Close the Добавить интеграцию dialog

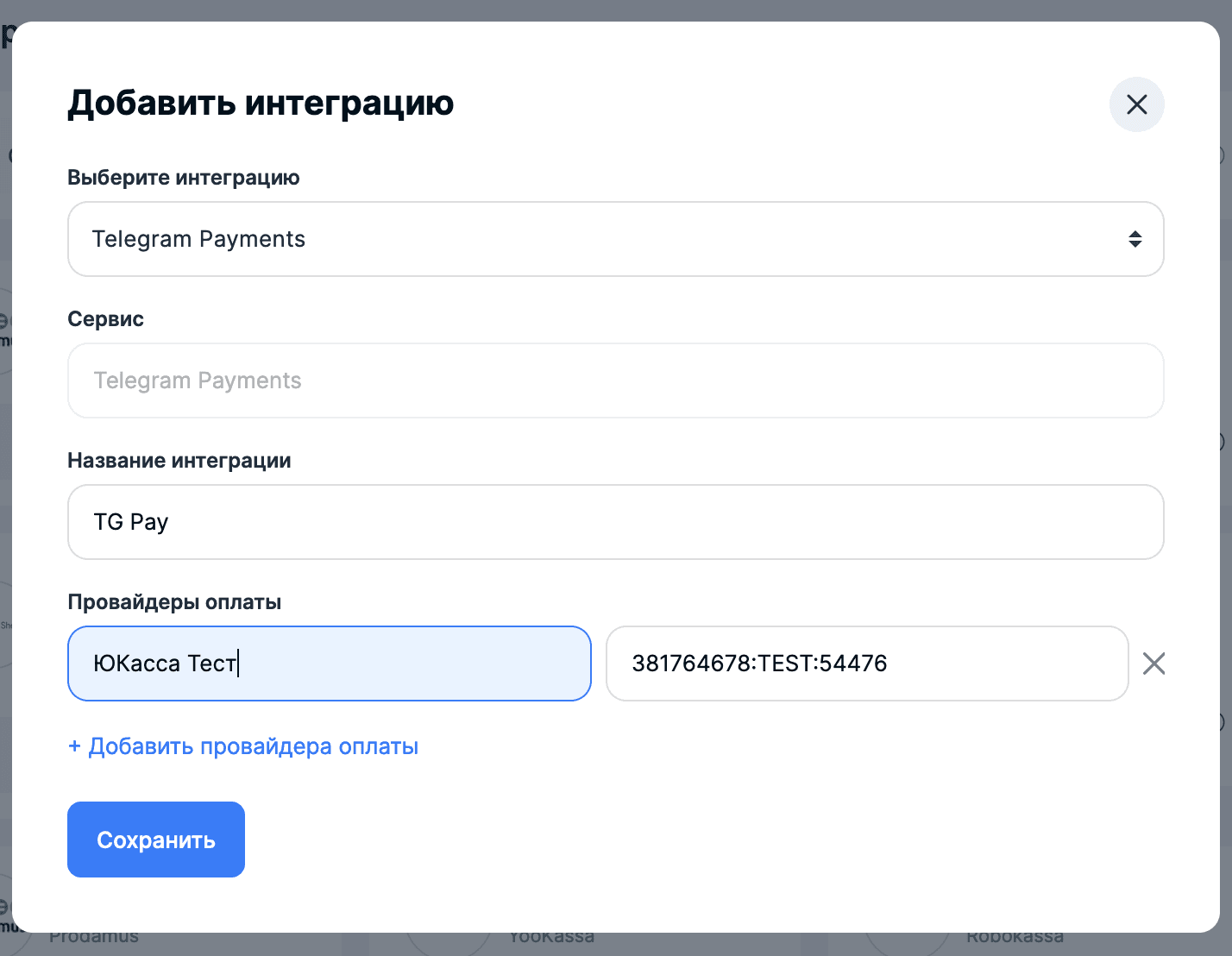1136,104
